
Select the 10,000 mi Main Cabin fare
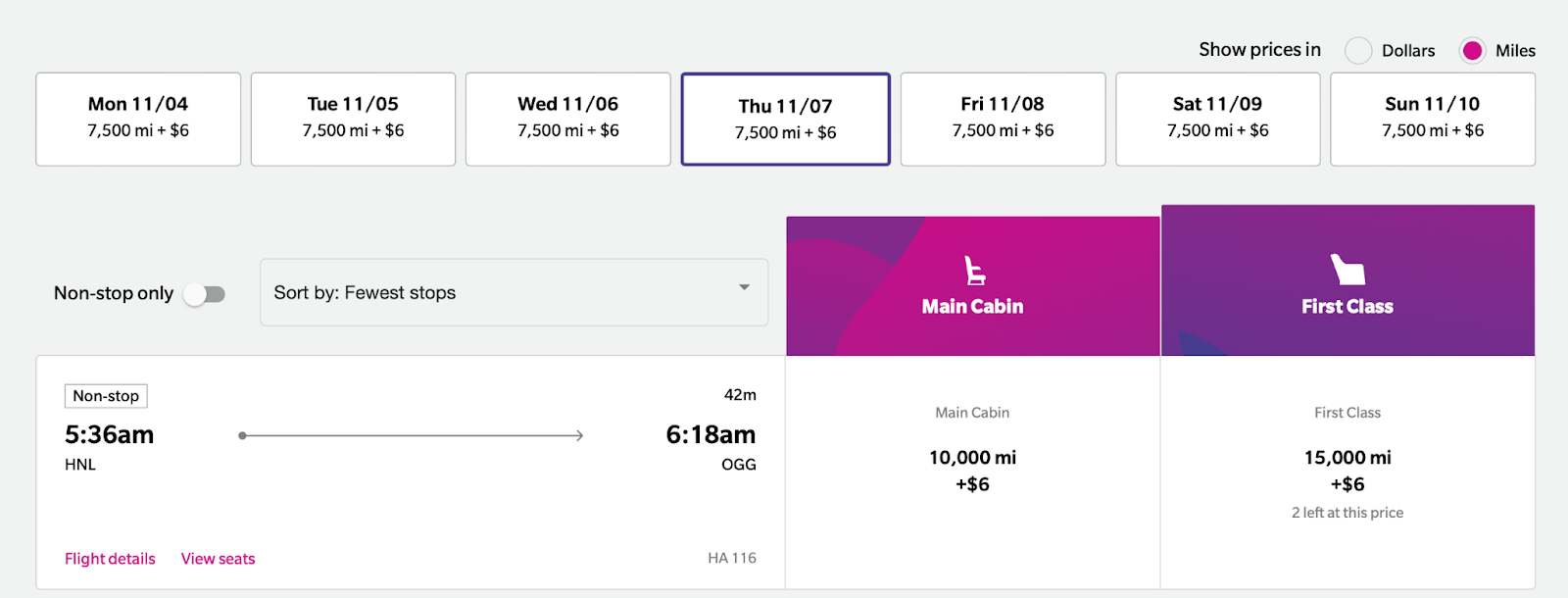click(x=973, y=472)
